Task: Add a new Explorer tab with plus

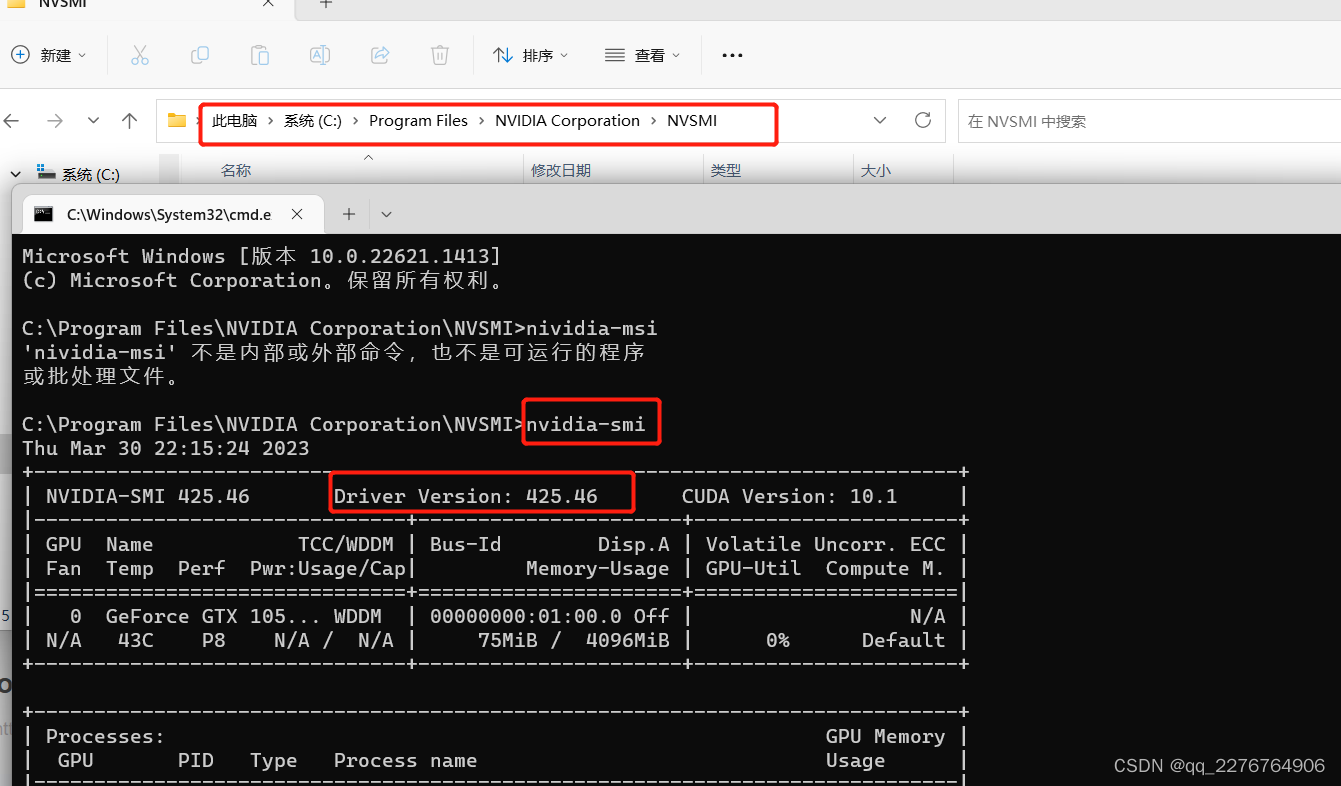Action: (x=326, y=3)
